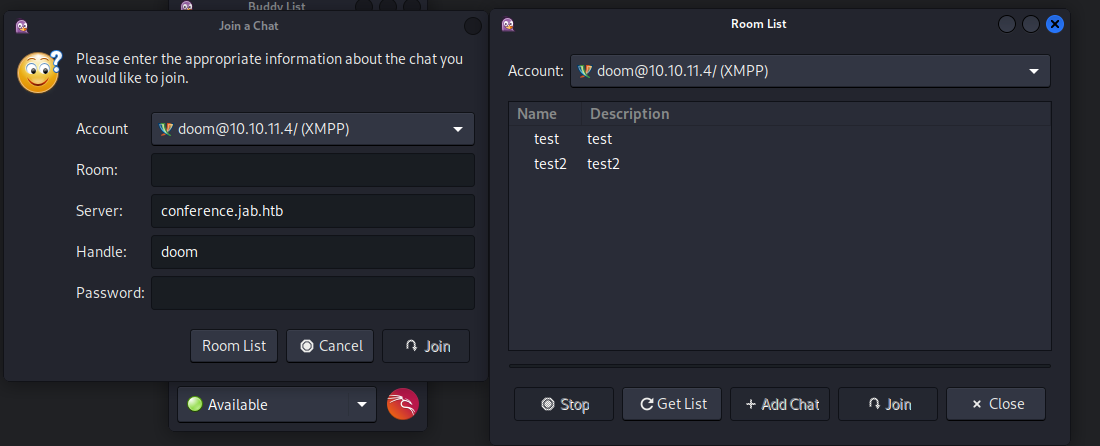Image resolution: width=1100 pixels, height=446 pixels.
Task: Click the Add Chat button
Action: coord(781,404)
